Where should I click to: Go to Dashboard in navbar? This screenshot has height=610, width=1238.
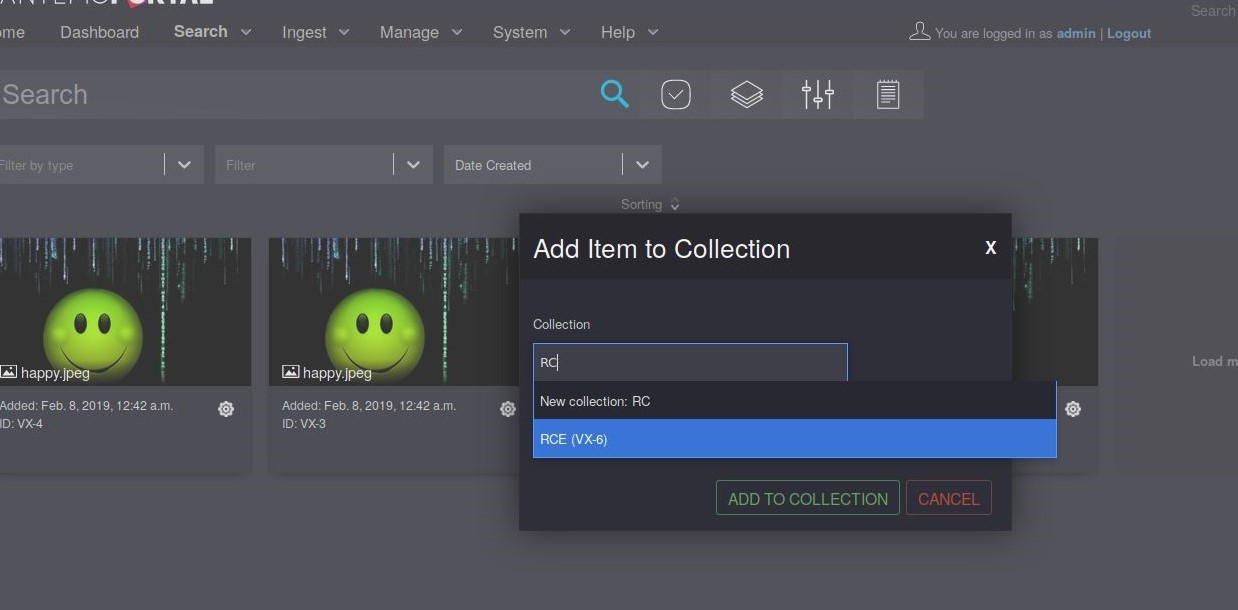(99, 32)
